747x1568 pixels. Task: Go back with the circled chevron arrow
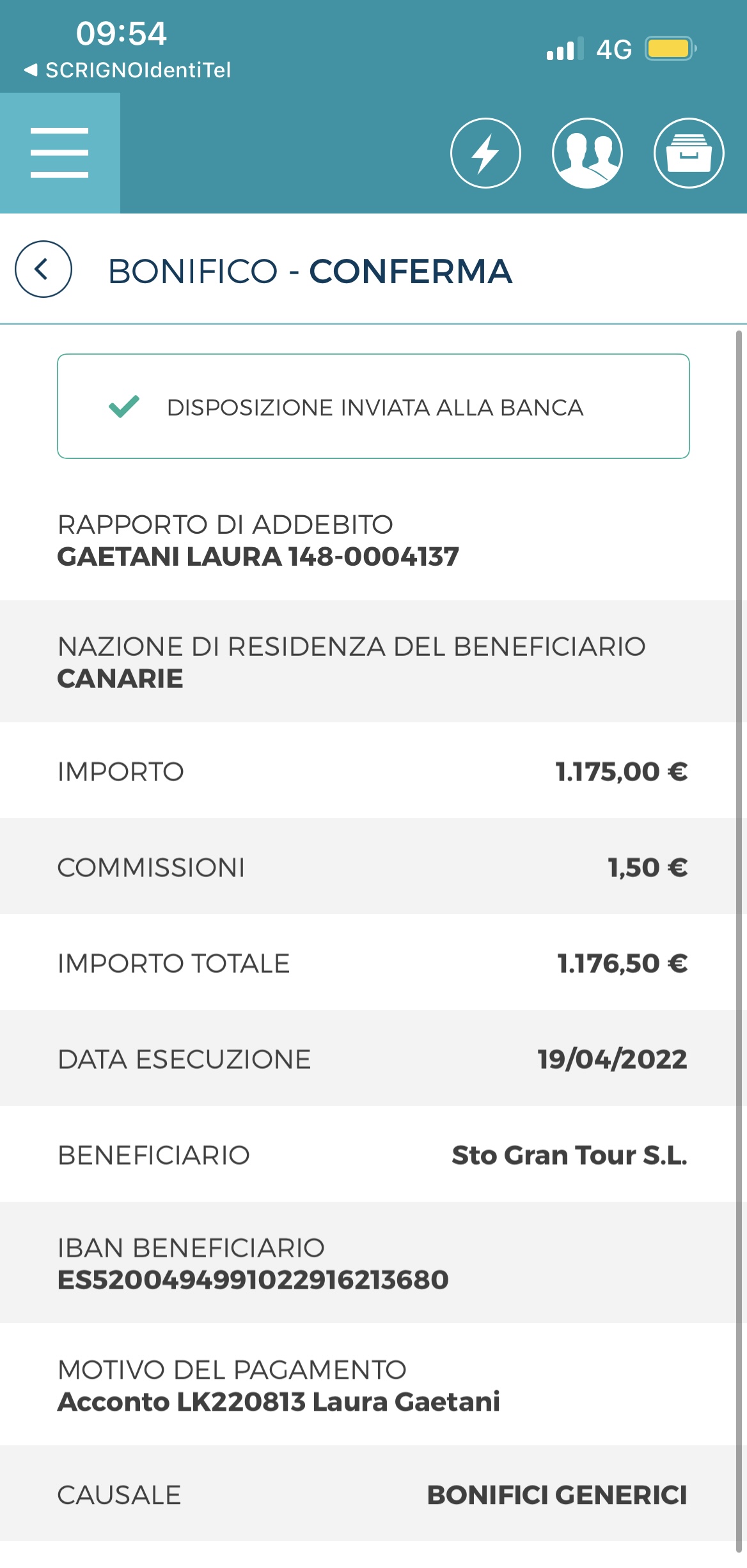(43, 269)
